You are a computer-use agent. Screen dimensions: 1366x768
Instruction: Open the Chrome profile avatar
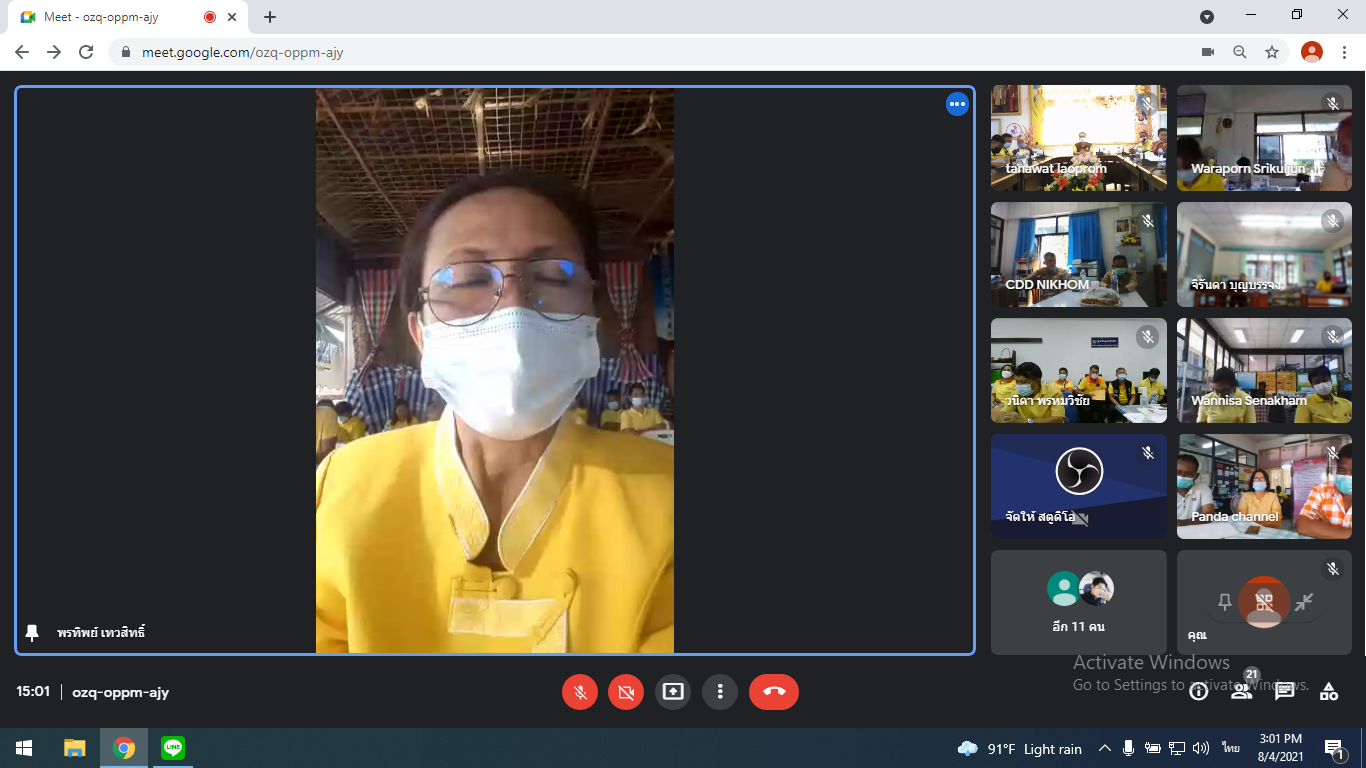click(x=1312, y=52)
